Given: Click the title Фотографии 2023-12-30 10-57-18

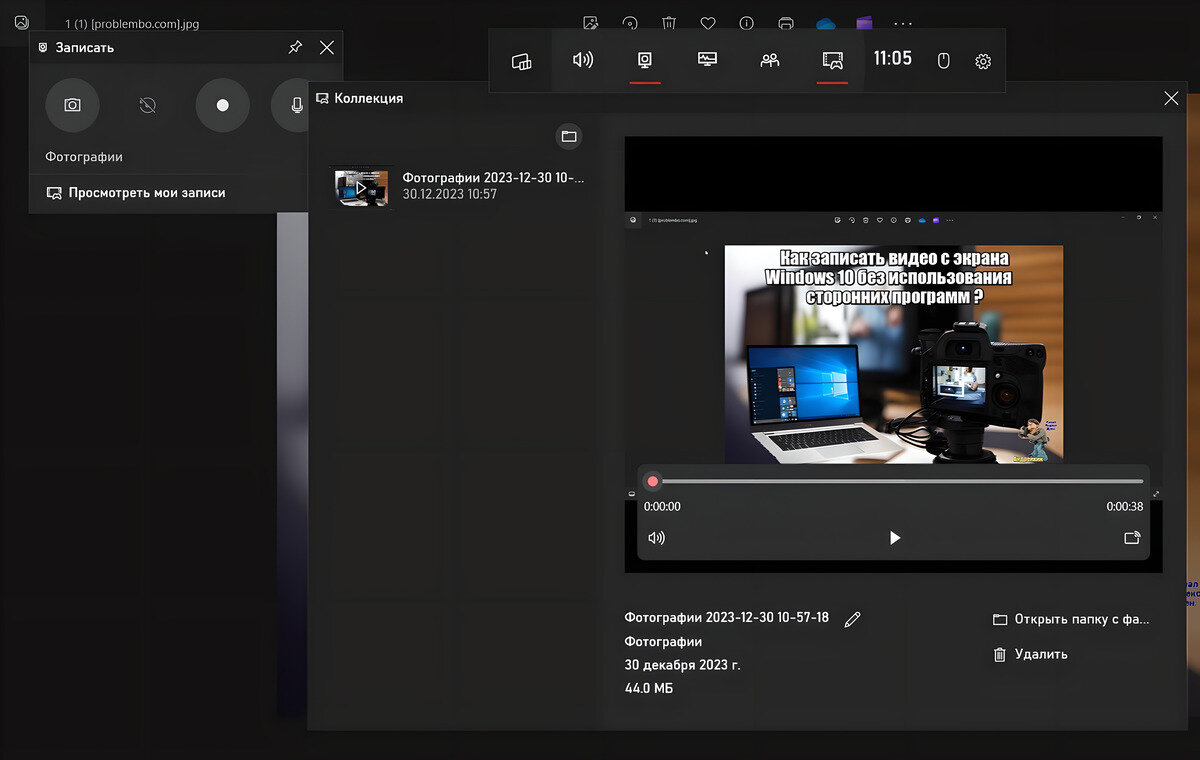Looking at the screenshot, I should [727, 618].
